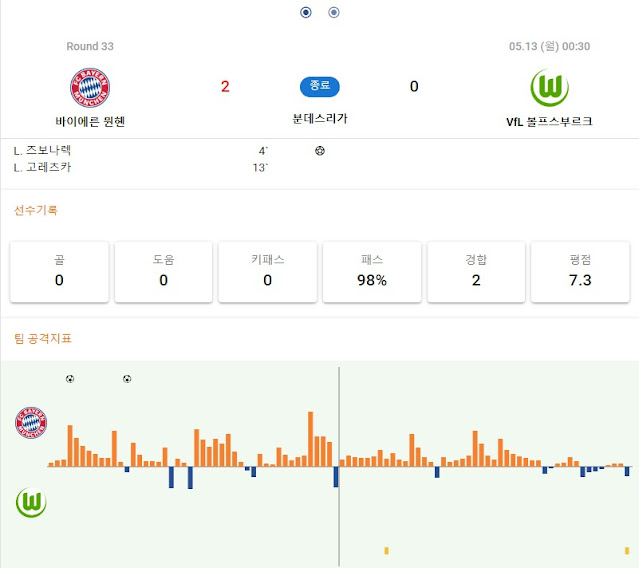This screenshot has height=568, width=639.
Task: Click Bayern logo beside attack chart
Action: tap(31, 423)
